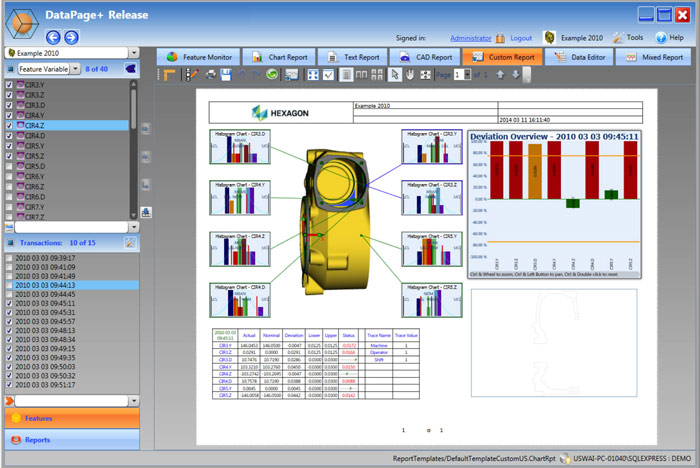
Task: Select single page view icon
Action: [x=346, y=75]
